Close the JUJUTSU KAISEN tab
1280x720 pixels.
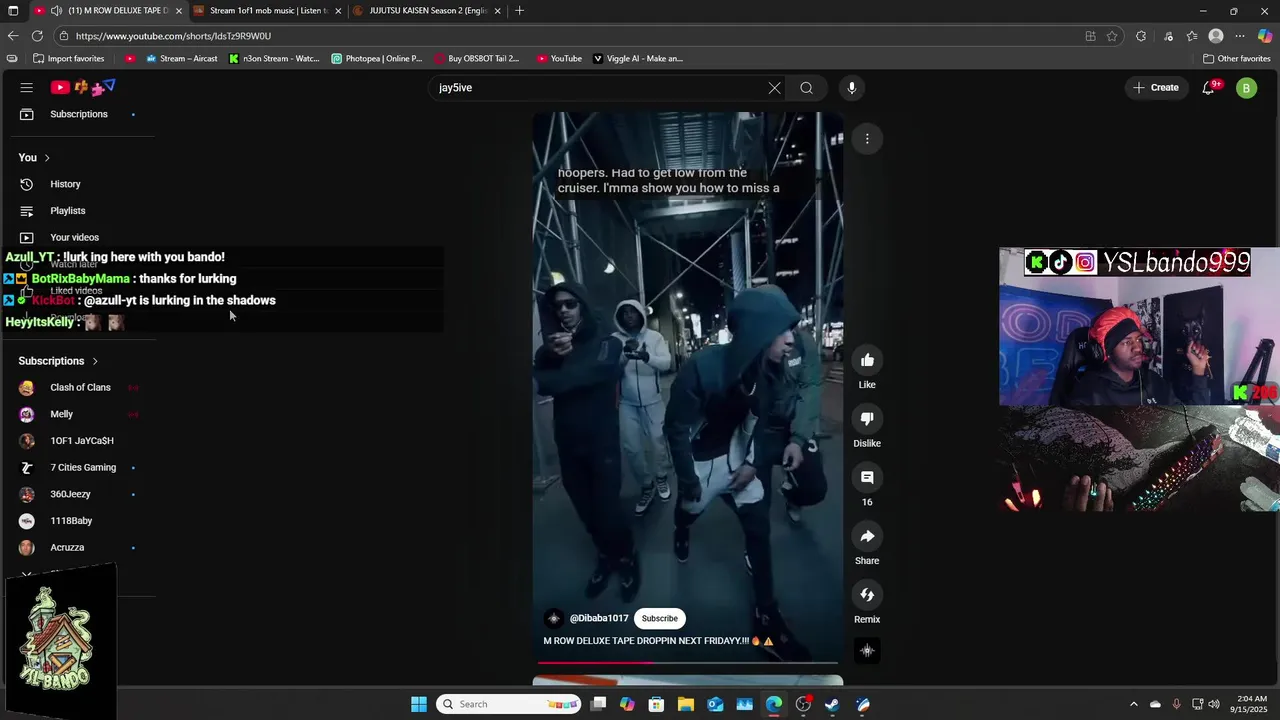tap(497, 11)
